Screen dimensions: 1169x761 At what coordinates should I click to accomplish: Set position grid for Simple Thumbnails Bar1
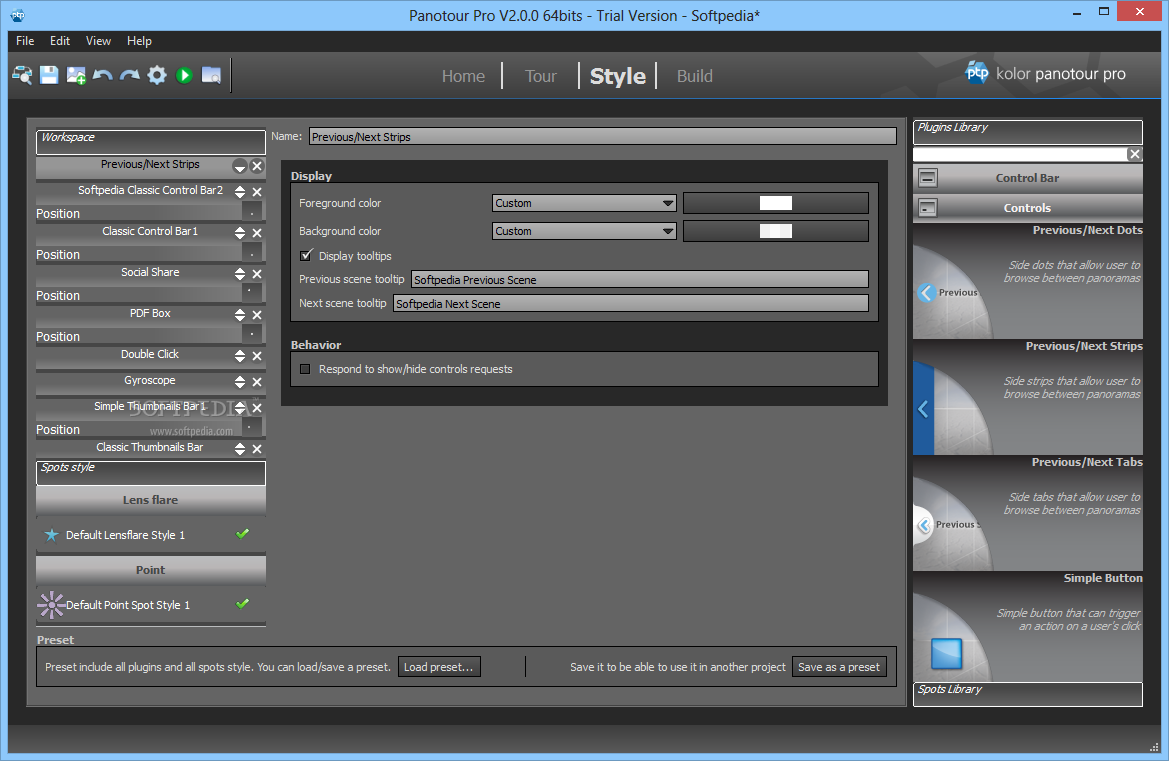click(x=252, y=429)
